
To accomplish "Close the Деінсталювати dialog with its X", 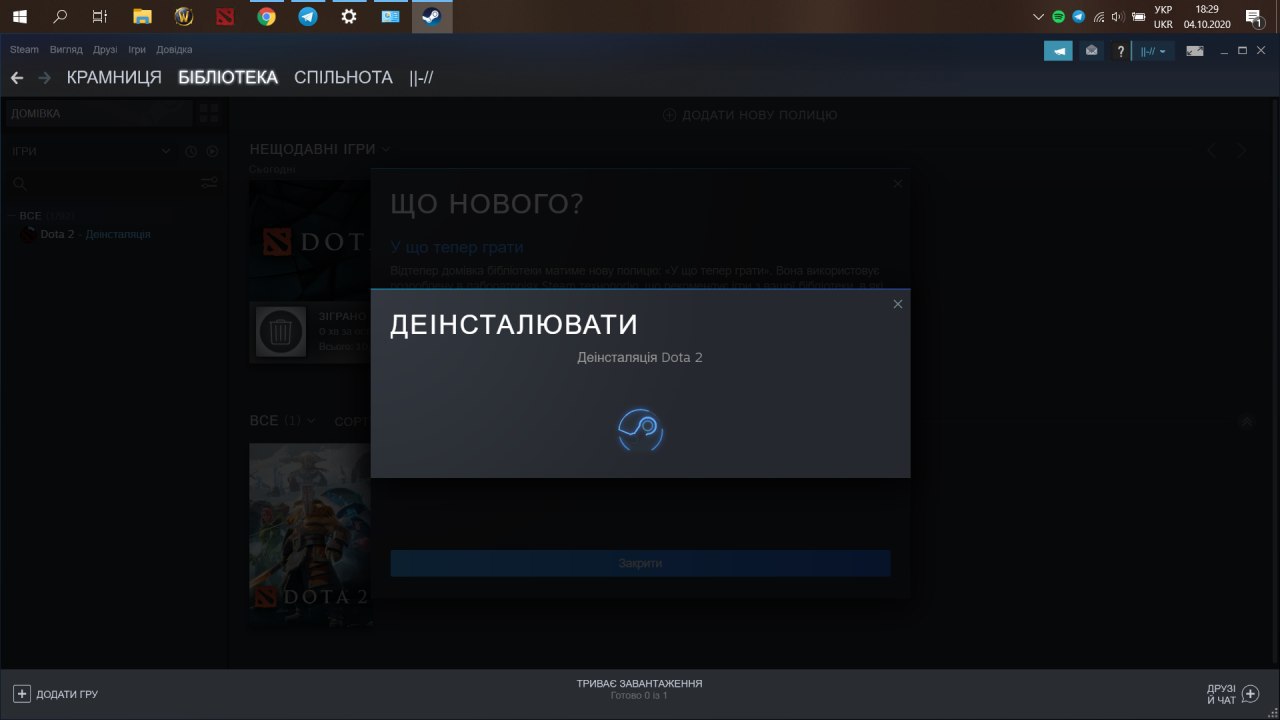I will click(x=897, y=304).
